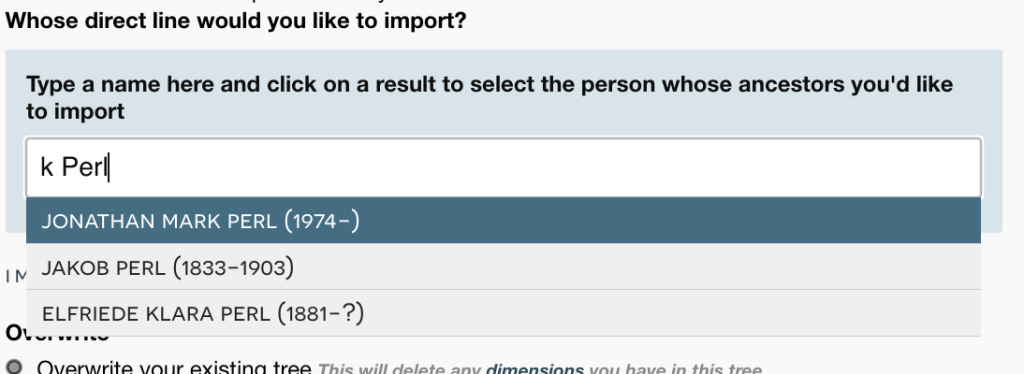This screenshot has width=1024, height=374.
Task: Click the 'Overwrite your existing tree' label text
Action: click(x=174, y=367)
